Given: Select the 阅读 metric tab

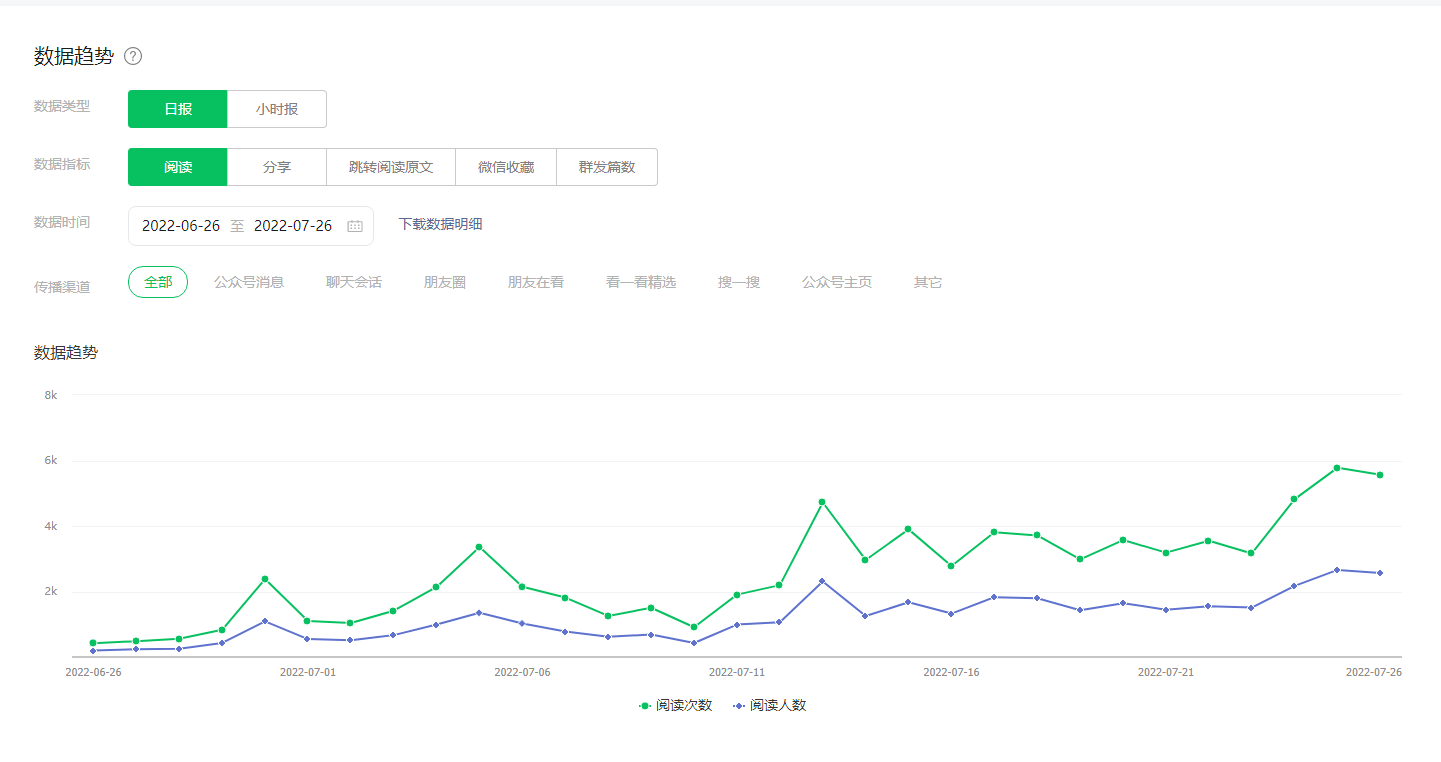Looking at the screenshot, I should coord(178,167).
